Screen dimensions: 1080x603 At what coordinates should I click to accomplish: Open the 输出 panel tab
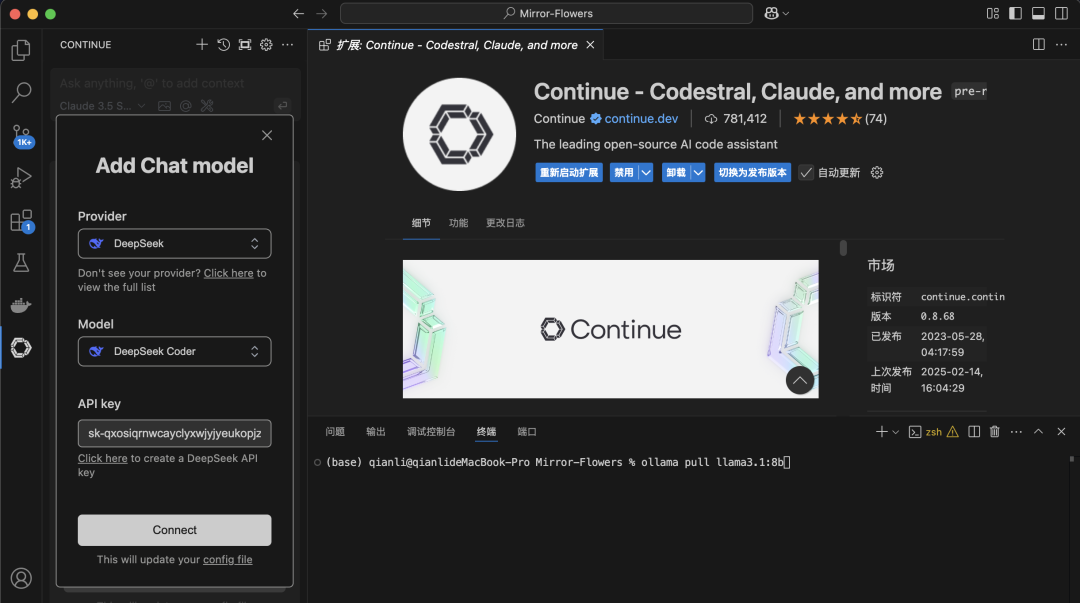point(375,431)
